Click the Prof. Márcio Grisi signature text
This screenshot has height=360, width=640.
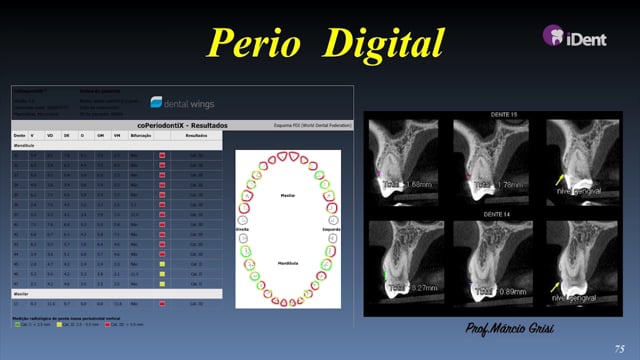coord(509,329)
